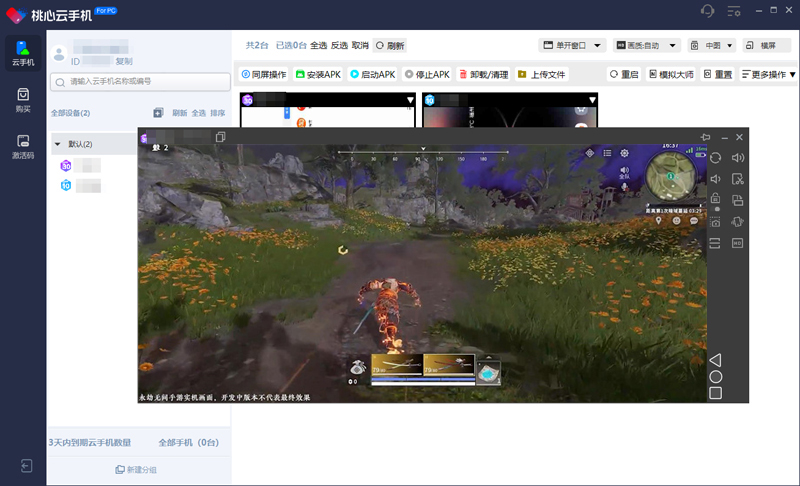
Task: Click 全选 in the top toolbar
Action: [x=318, y=45]
